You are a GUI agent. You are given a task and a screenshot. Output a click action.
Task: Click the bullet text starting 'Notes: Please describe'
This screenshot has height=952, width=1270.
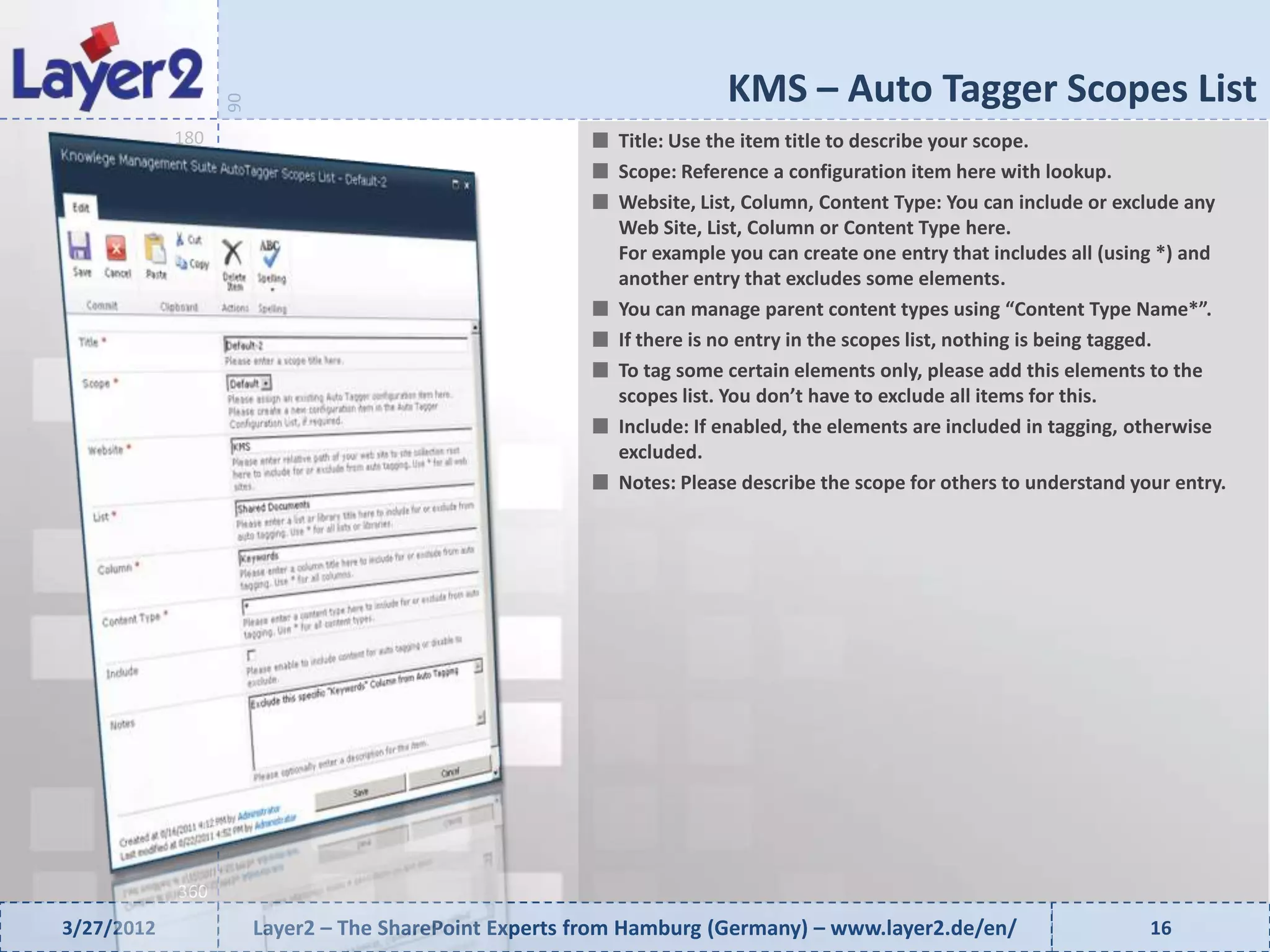[921, 482]
